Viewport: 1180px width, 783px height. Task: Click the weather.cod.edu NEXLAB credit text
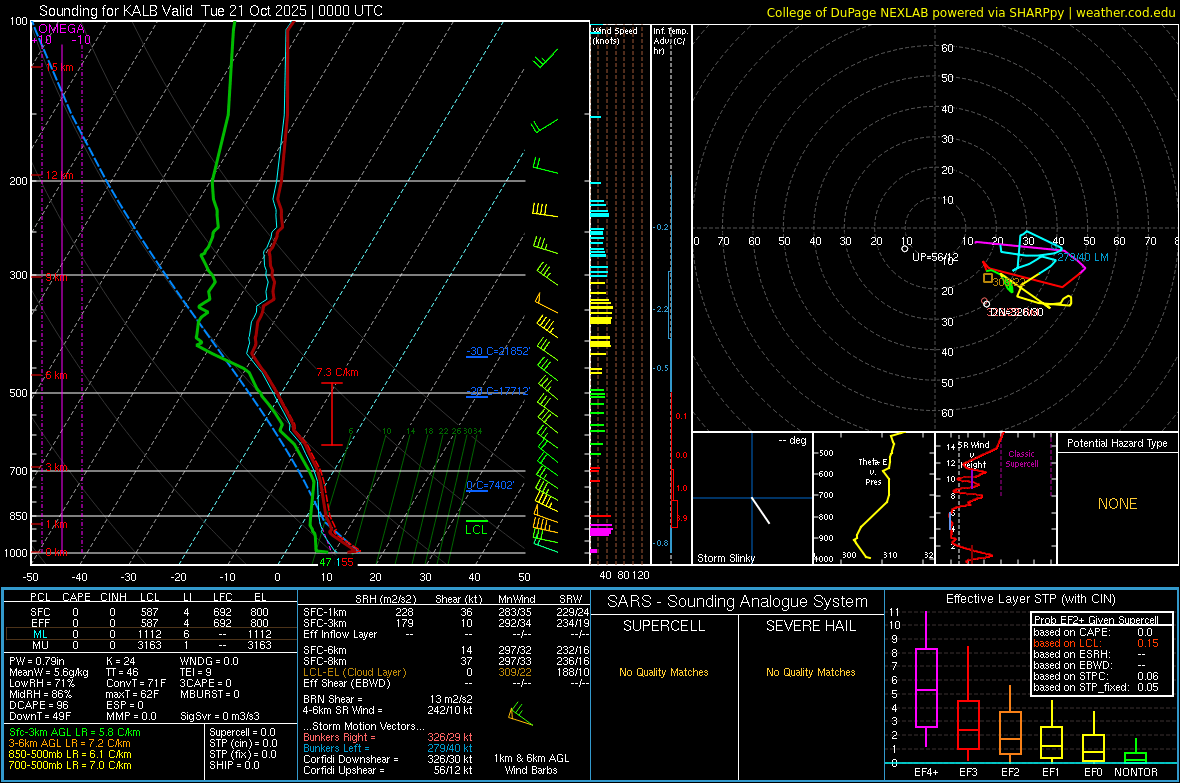(969, 12)
